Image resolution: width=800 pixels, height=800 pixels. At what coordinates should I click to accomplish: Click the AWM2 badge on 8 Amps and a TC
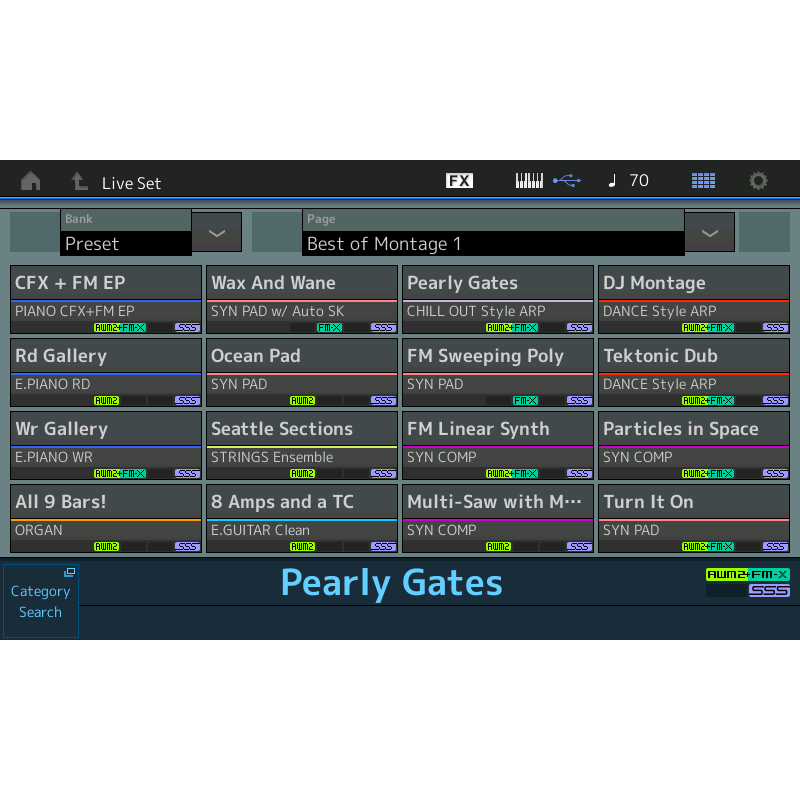(x=302, y=546)
